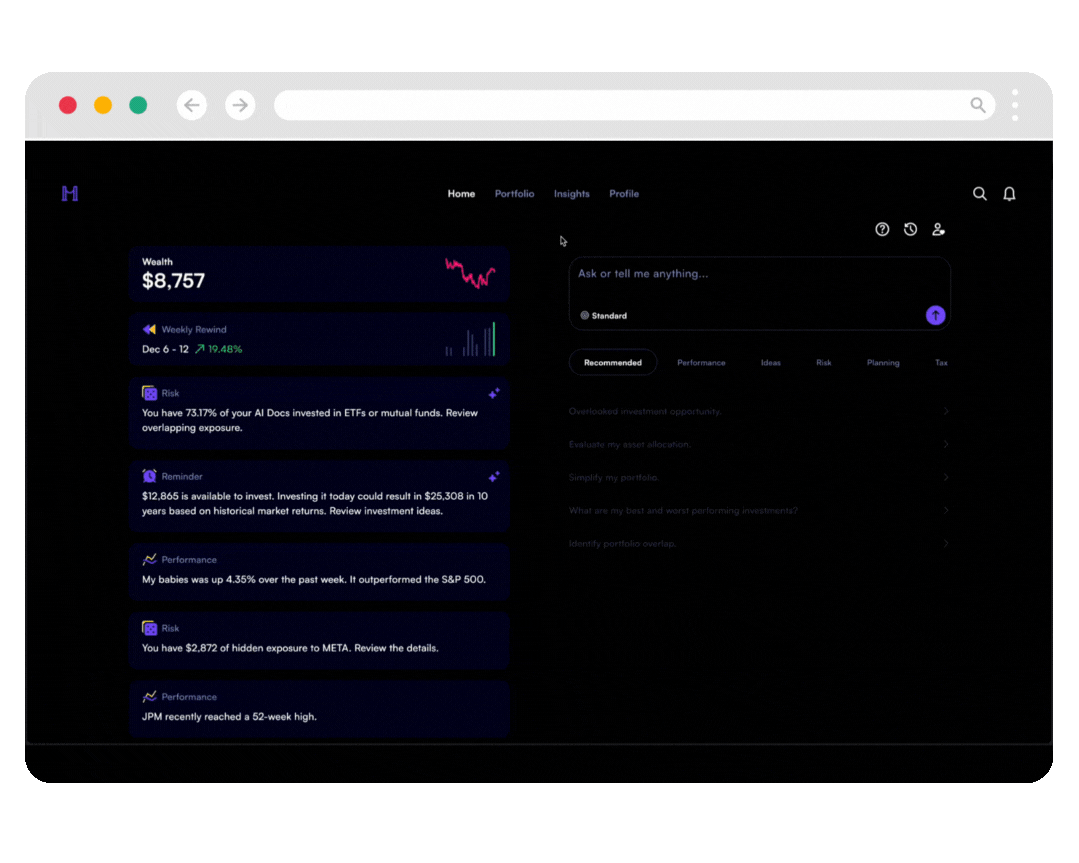Go to Home nav item

pos(461,194)
